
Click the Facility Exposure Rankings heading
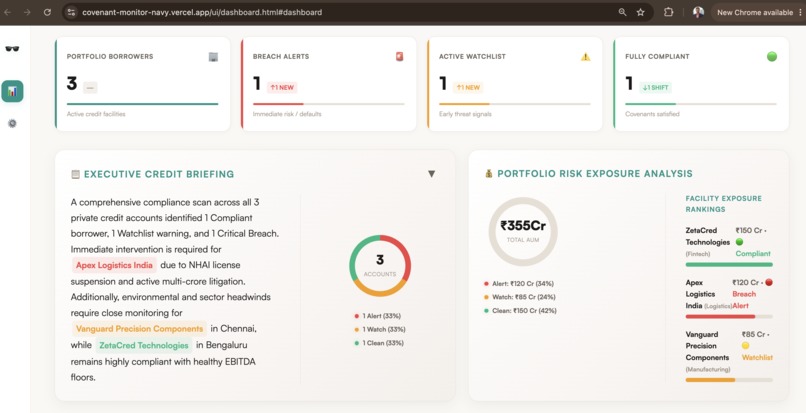[723, 204]
